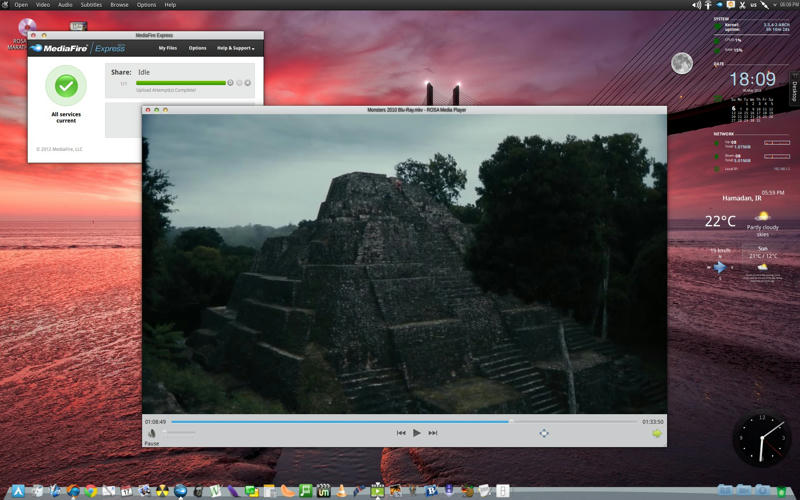Open the Video menu
Viewport: 800px width, 500px height.
click(x=43, y=5)
